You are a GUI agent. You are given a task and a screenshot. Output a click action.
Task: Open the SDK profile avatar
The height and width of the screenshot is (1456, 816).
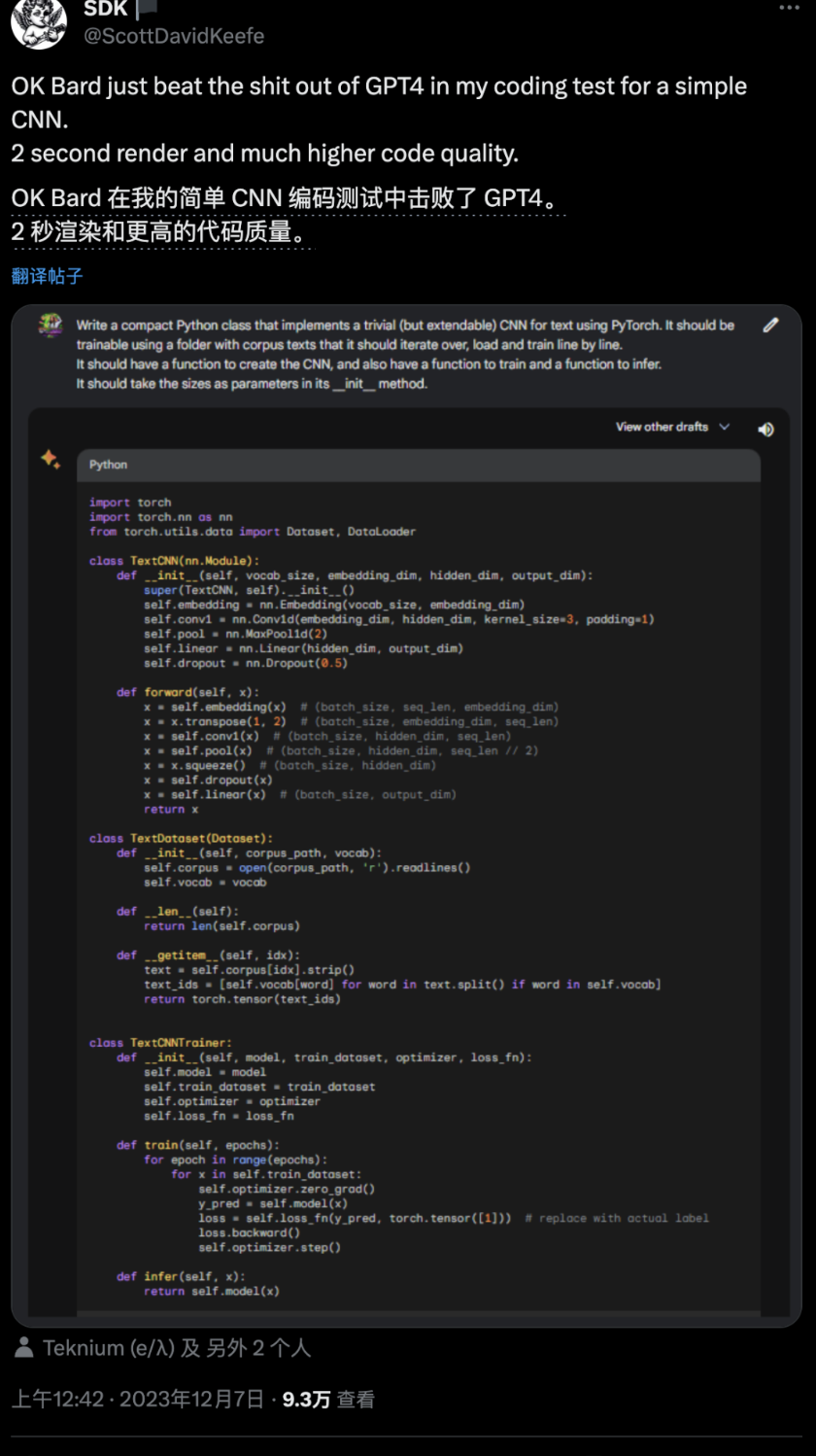click(39, 21)
